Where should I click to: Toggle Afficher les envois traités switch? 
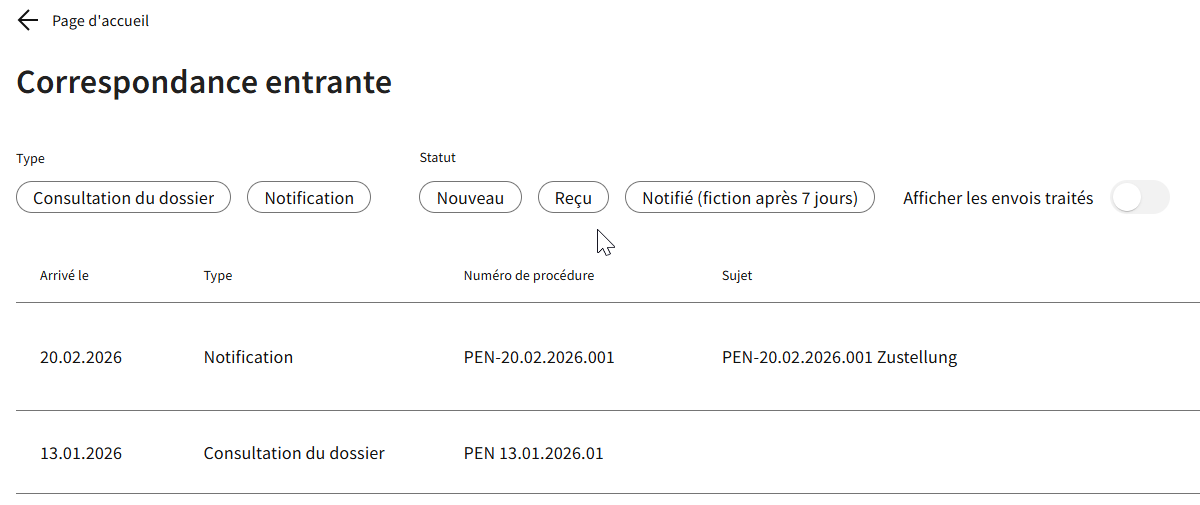pos(1140,198)
